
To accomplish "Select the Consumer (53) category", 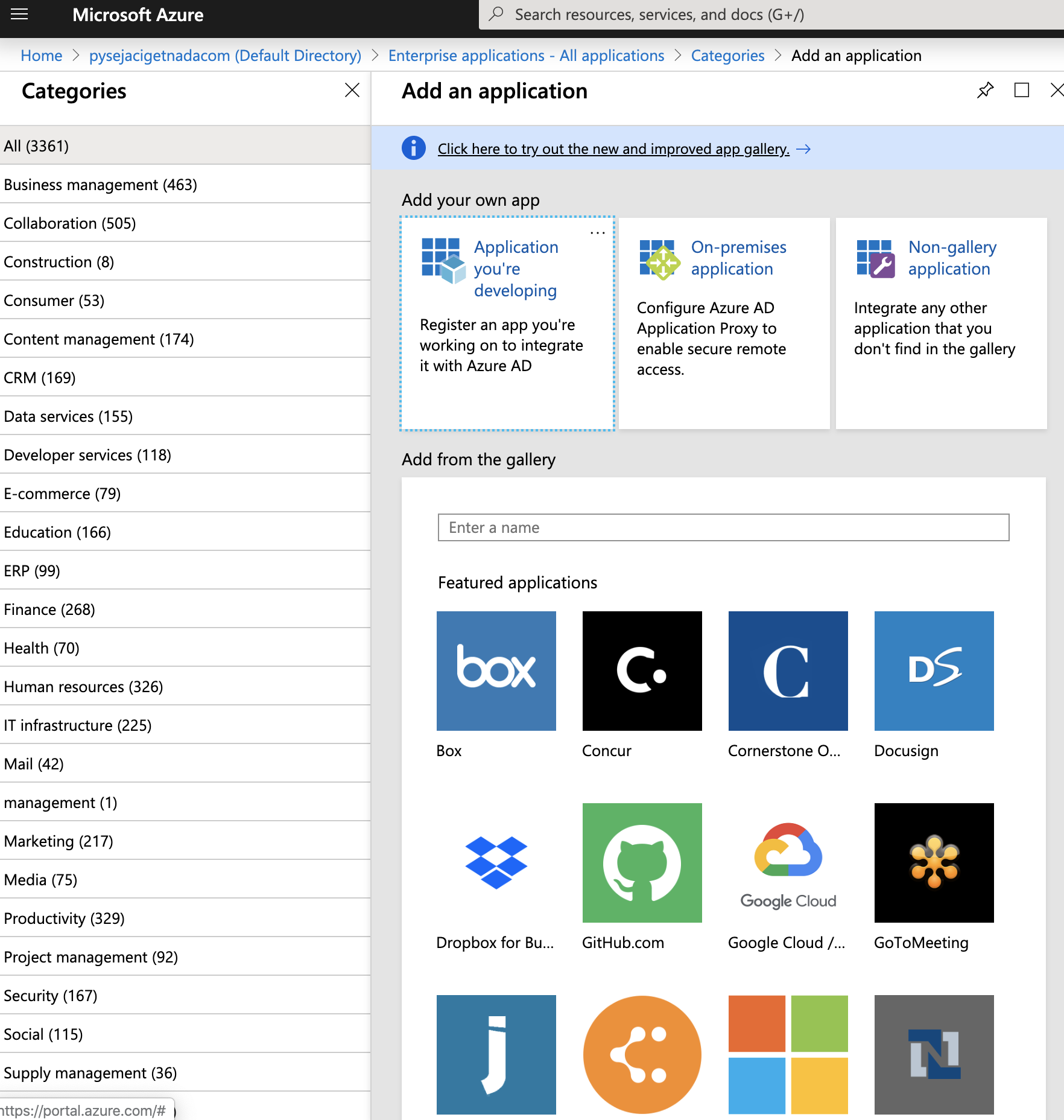I will coord(185,301).
